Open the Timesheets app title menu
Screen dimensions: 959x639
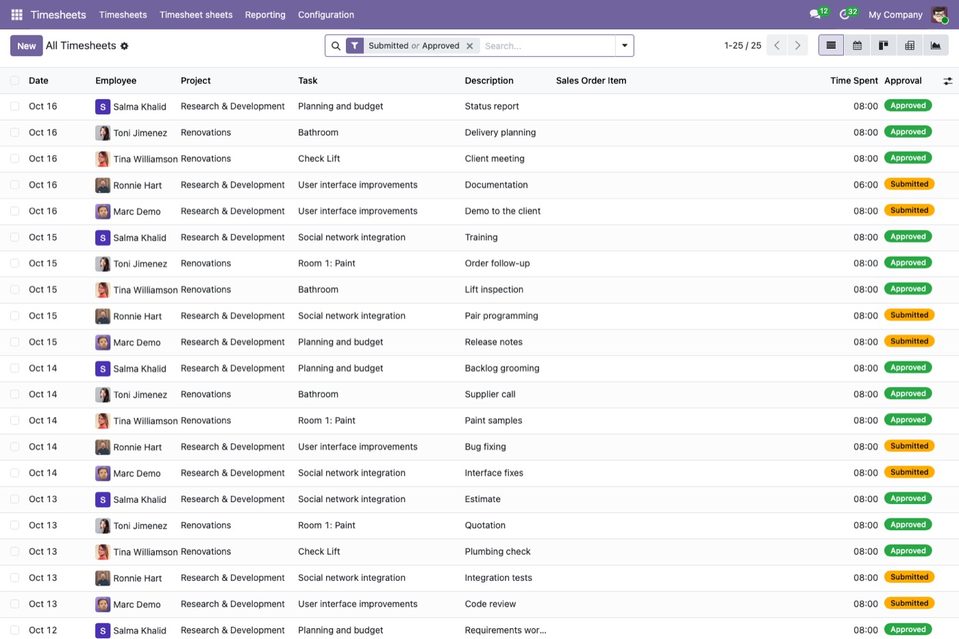pos(58,15)
